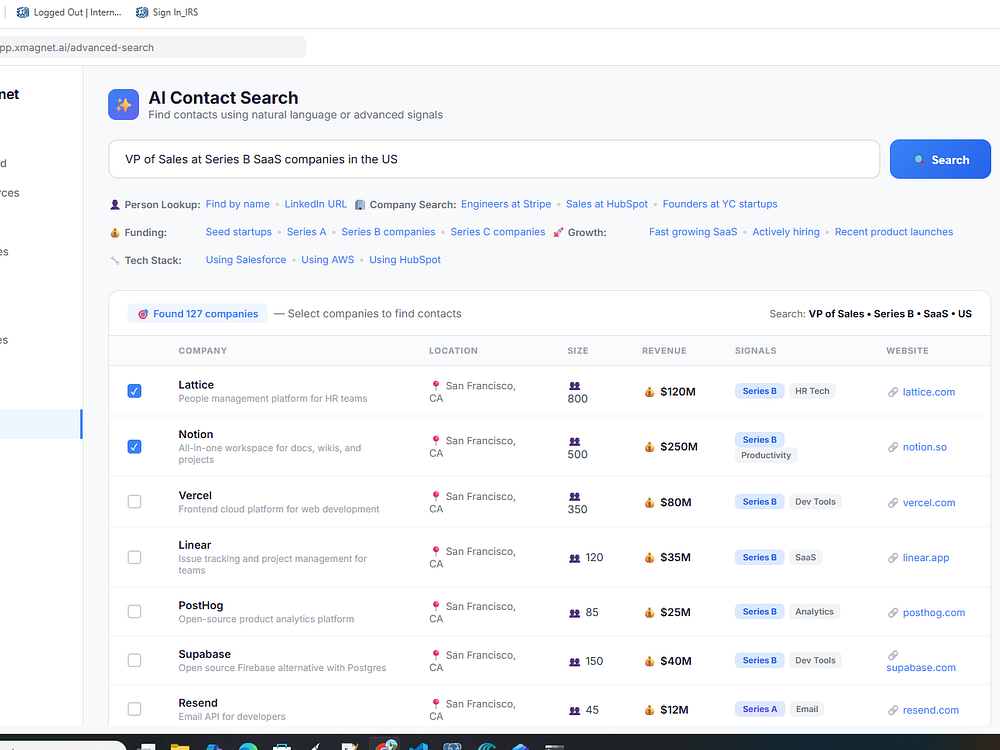Click the link chain icon above supabase.com

[893, 655]
